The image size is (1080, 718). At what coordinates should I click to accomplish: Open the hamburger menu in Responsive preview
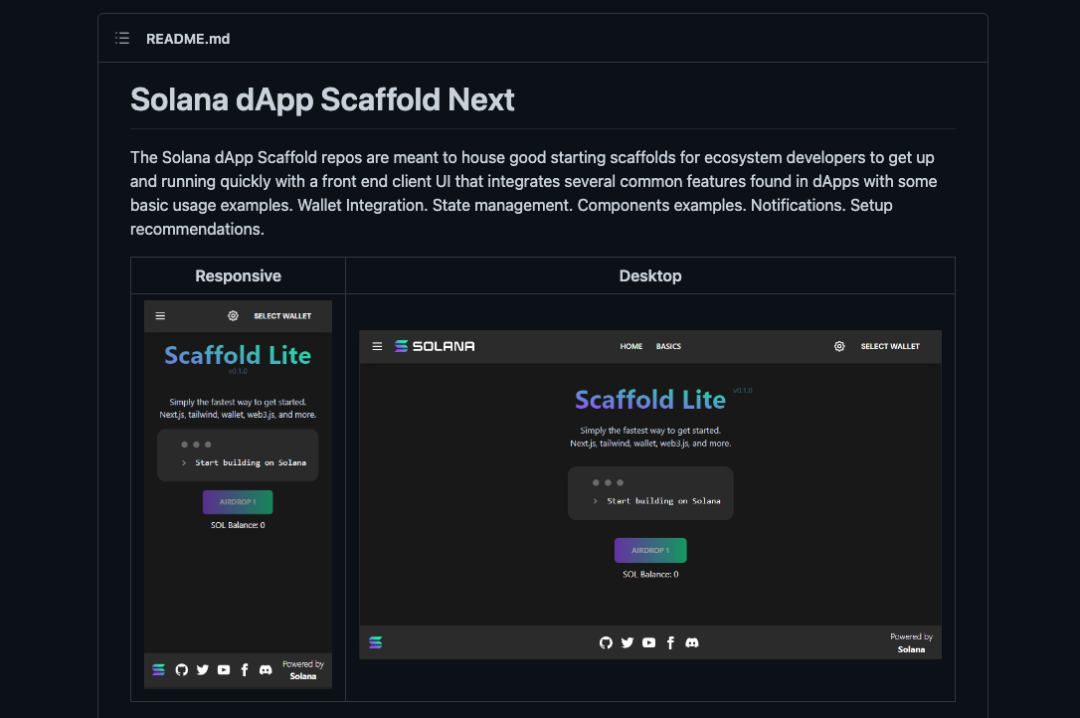click(160, 316)
